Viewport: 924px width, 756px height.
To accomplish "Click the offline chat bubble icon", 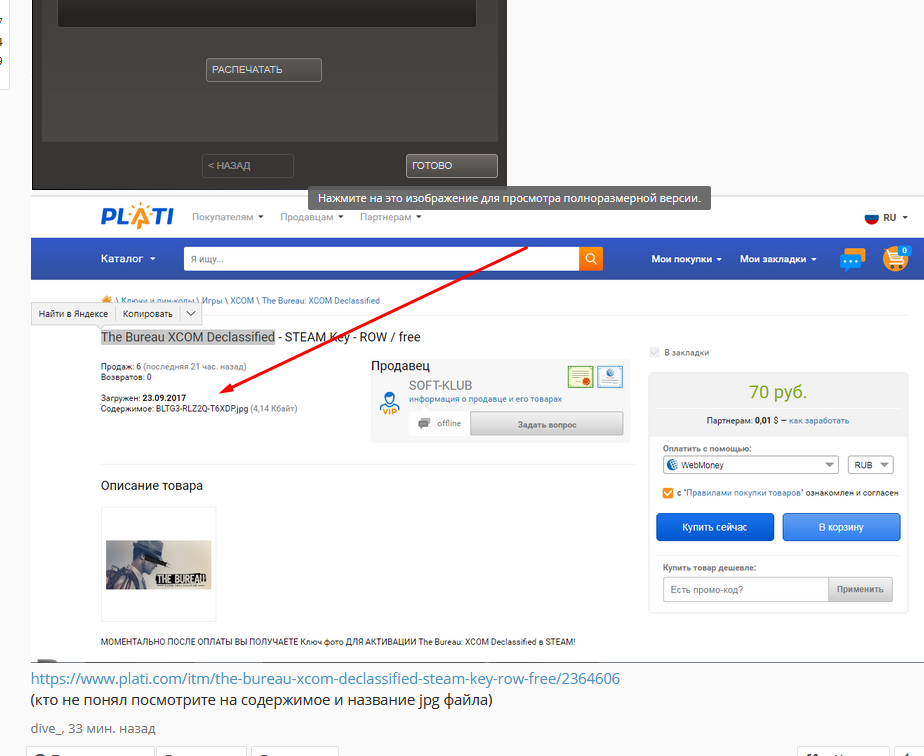I will click(x=424, y=424).
